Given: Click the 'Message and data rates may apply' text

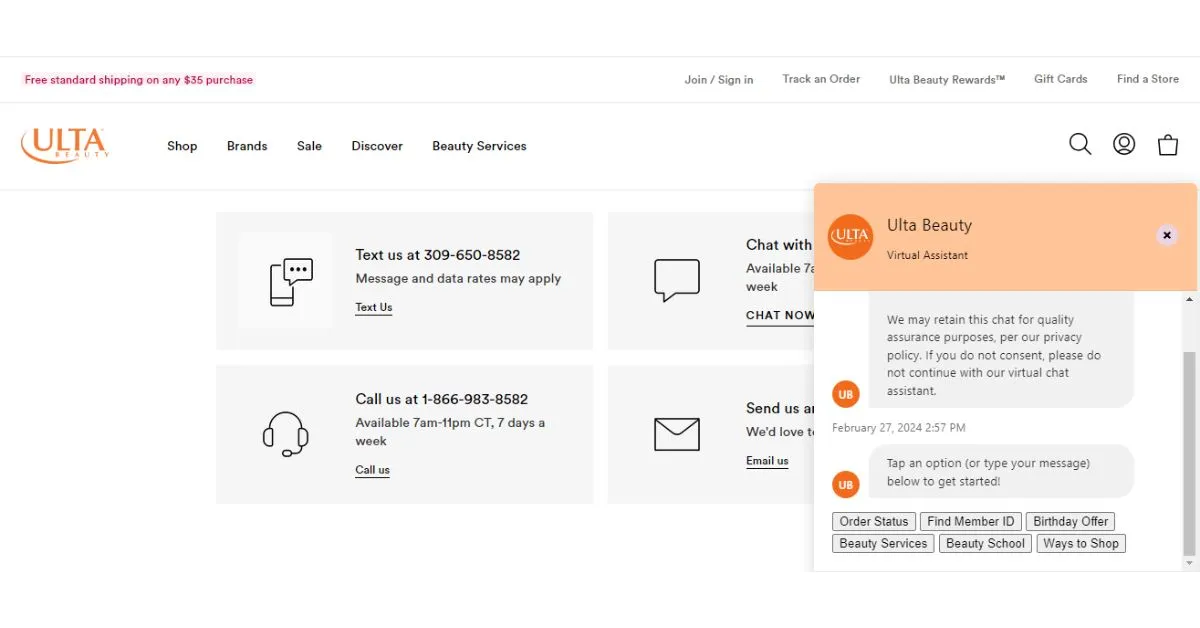Looking at the screenshot, I should click(458, 279).
